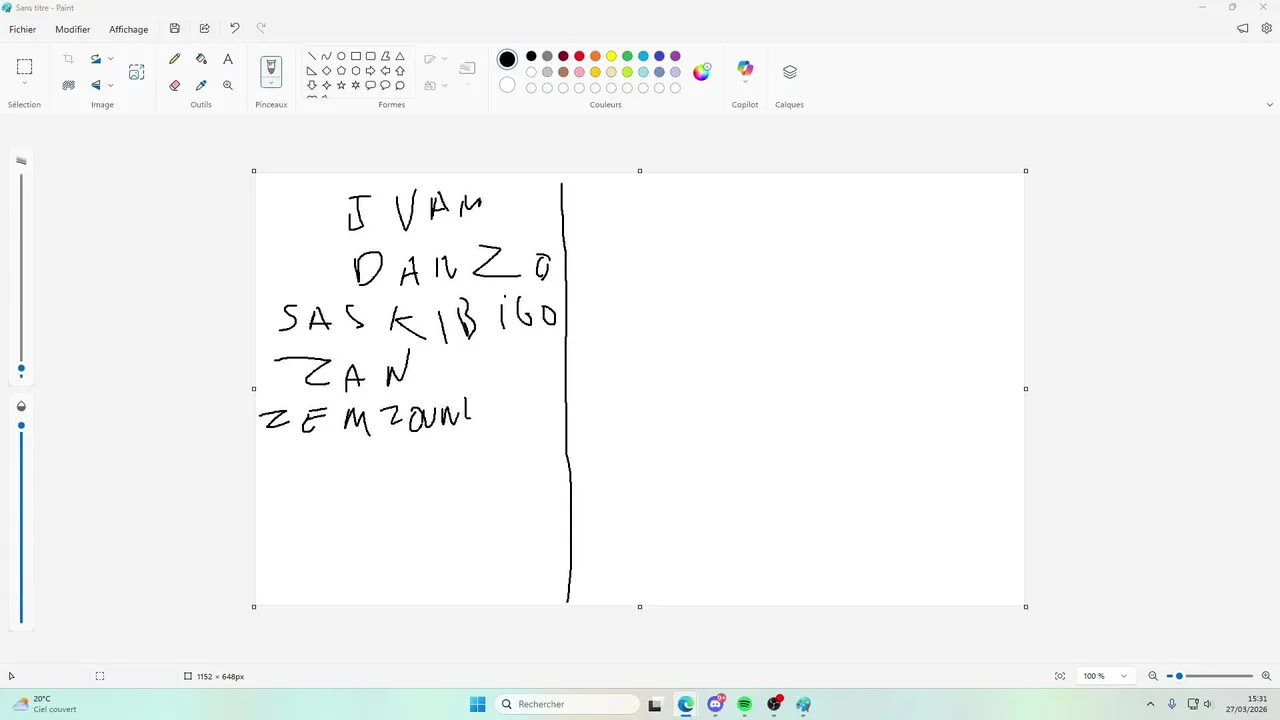
Task: Click the taskbar Rechercher search box
Action: click(x=568, y=704)
